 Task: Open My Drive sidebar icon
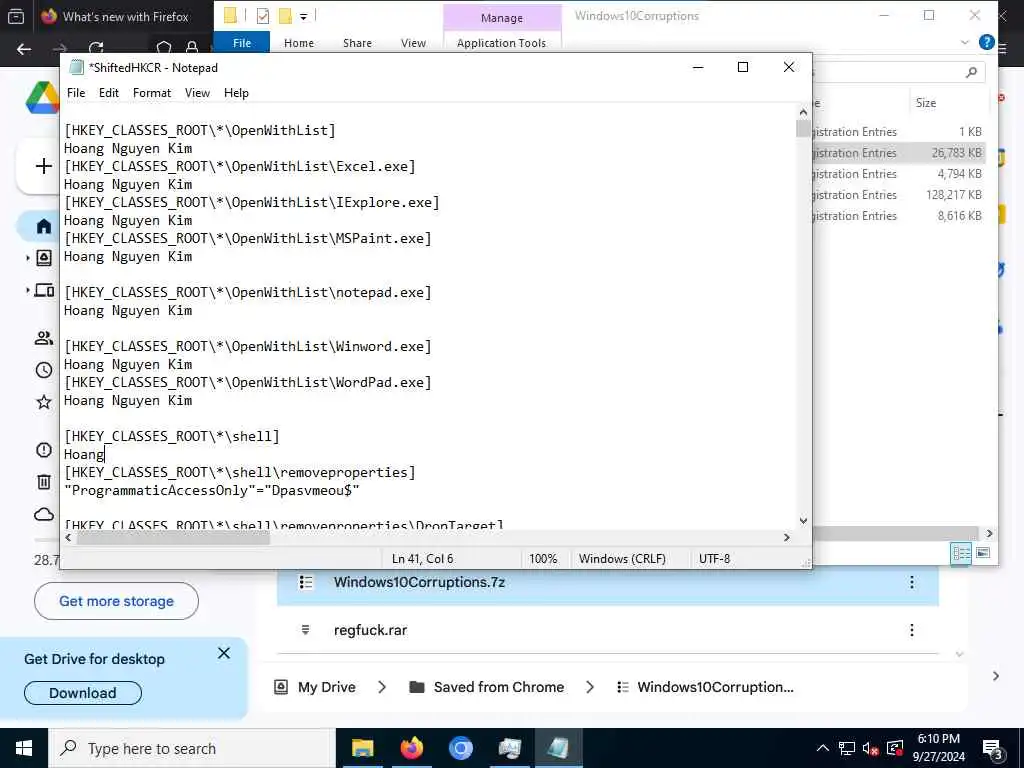coord(44,258)
